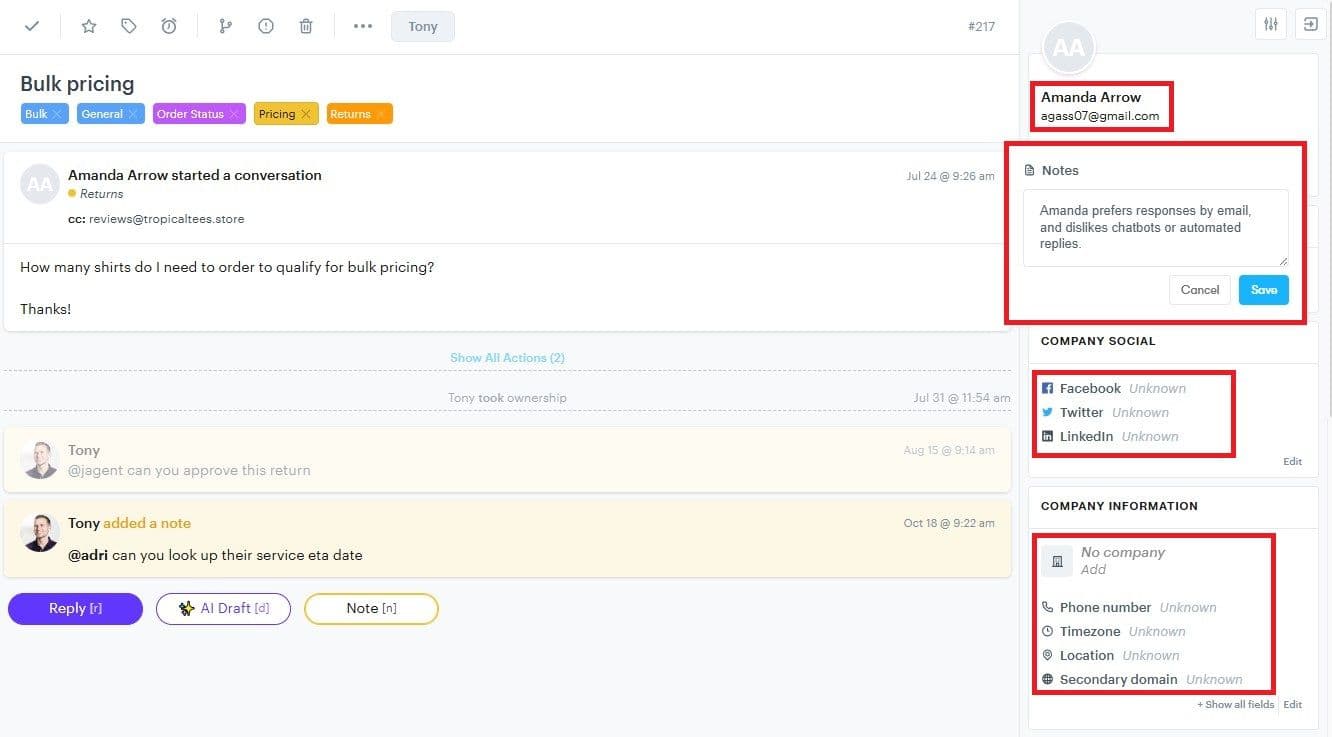Screen dimensions: 1332x737
Task: Click the merge conversation branch icon
Action: click(226, 26)
